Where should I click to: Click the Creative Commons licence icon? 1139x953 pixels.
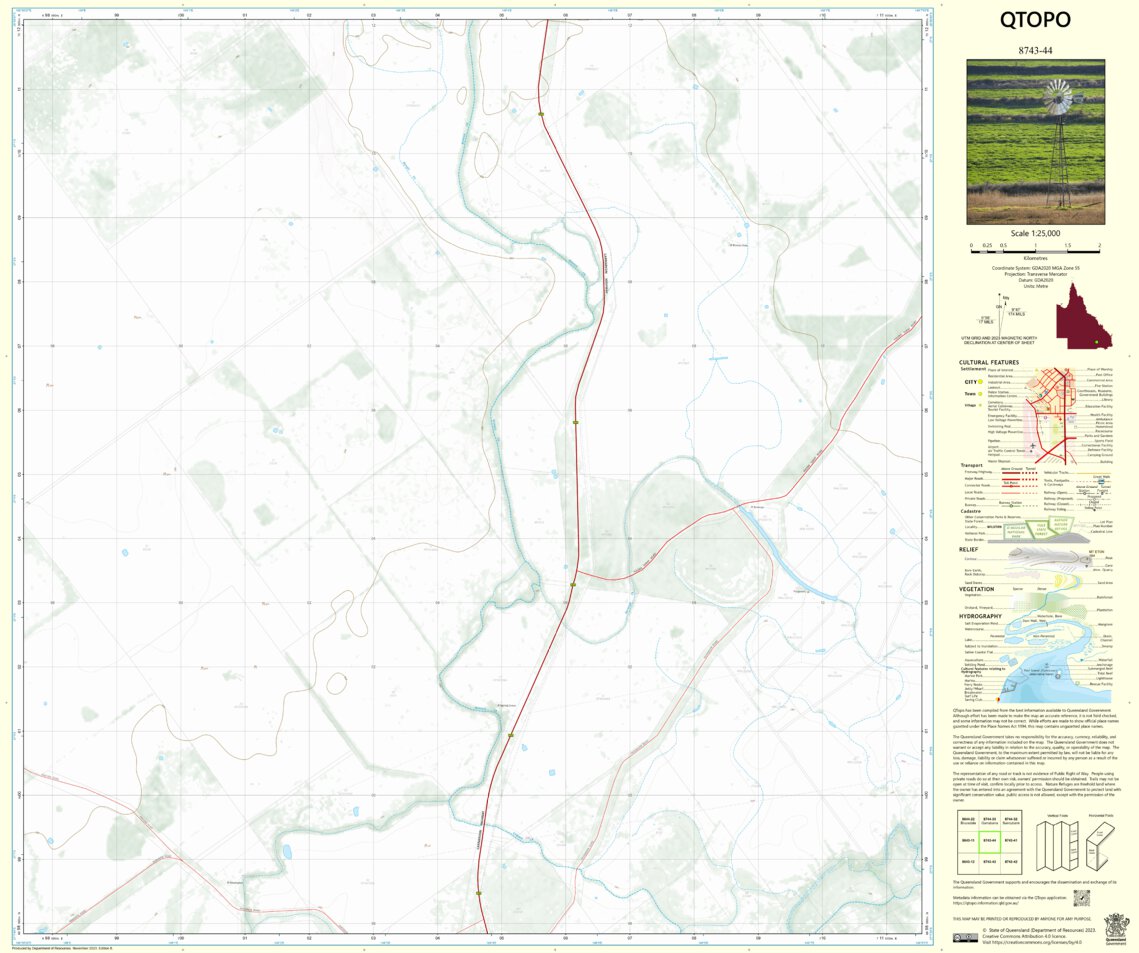(x=966, y=936)
